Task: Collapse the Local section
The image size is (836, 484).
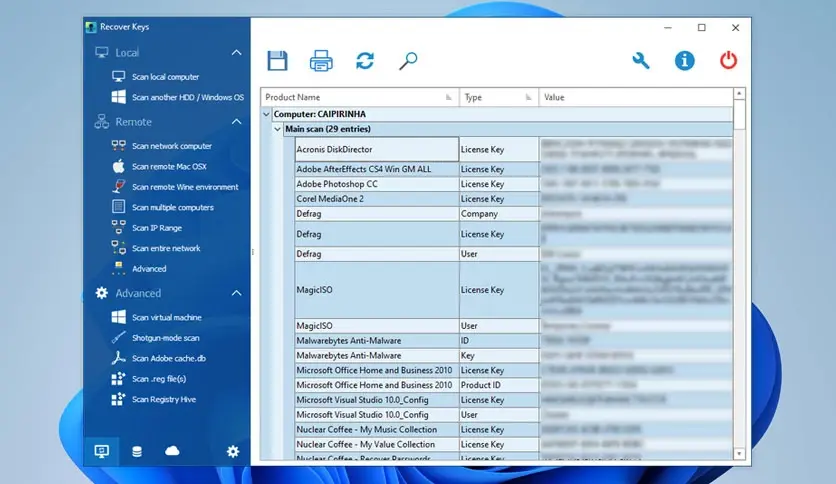Action: (x=236, y=53)
